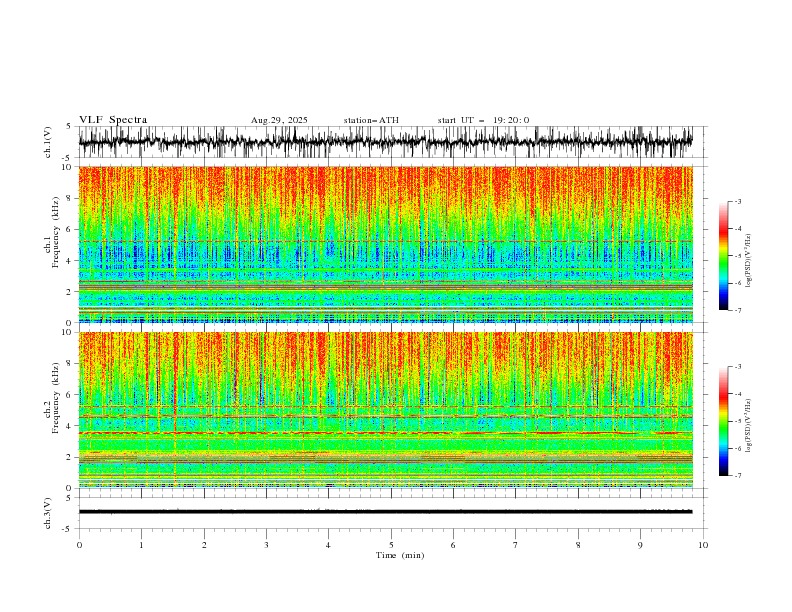Click the ch.3 voltage waveform trace

(386, 512)
